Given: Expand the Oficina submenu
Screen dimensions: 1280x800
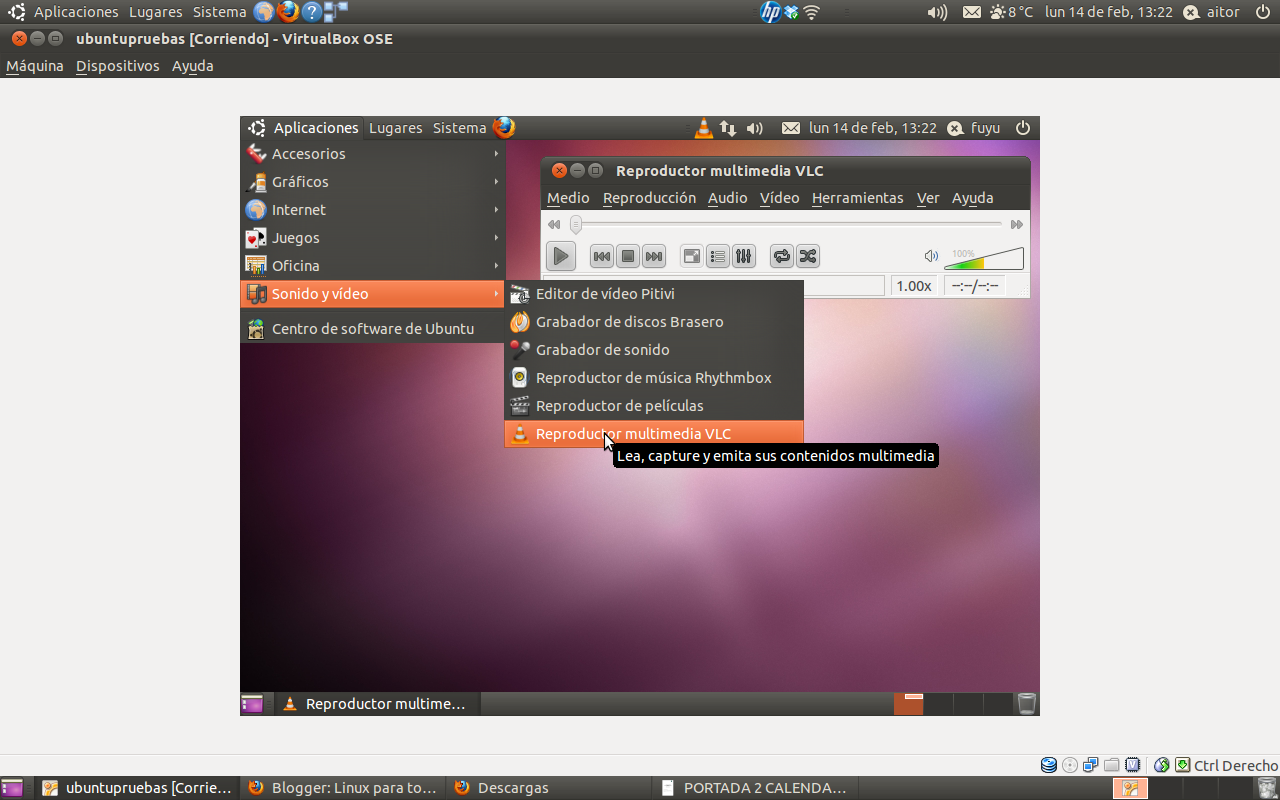Looking at the screenshot, I should point(373,266).
